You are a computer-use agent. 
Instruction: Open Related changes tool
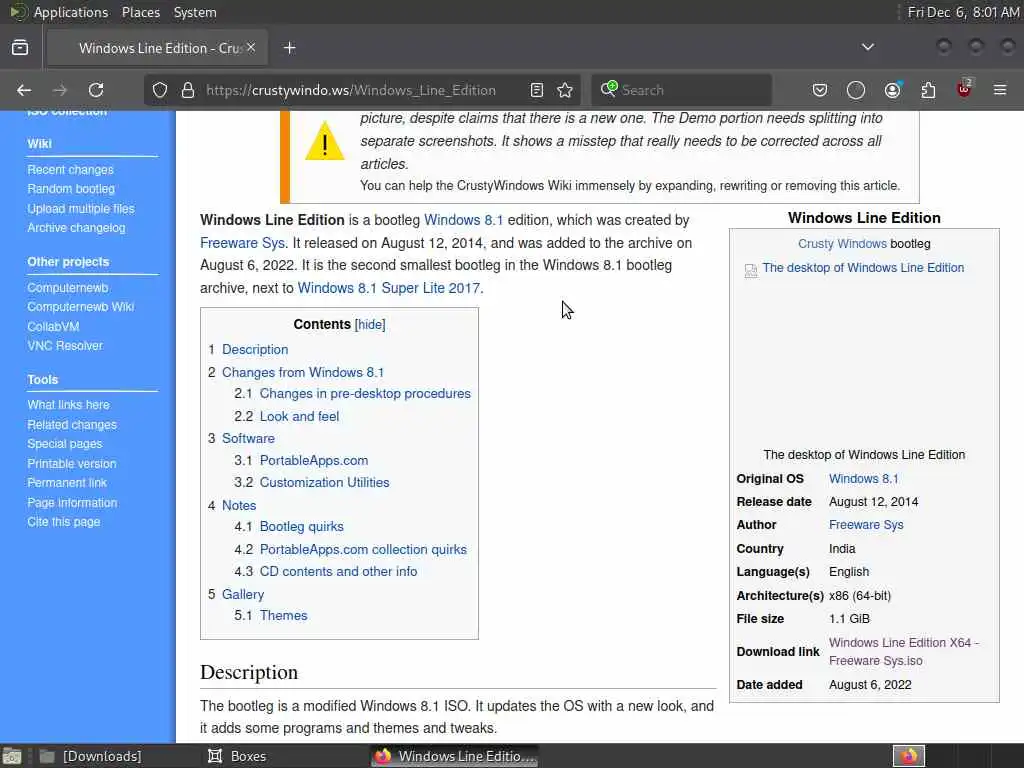point(72,424)
